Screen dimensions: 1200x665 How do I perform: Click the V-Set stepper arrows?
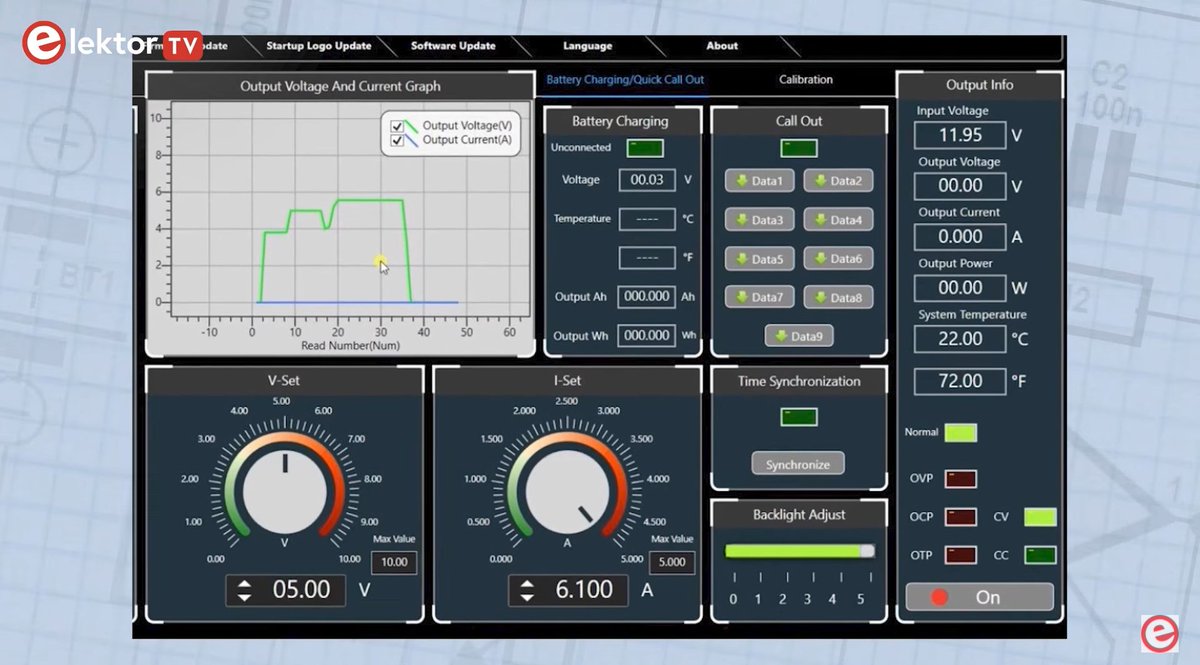coord(245,591)
